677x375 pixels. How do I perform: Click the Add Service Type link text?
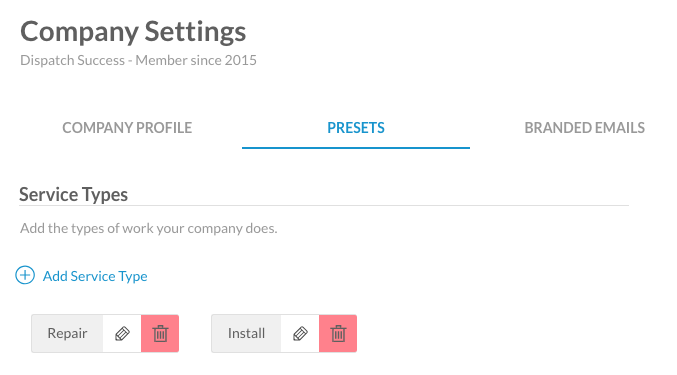coord(95,276)
